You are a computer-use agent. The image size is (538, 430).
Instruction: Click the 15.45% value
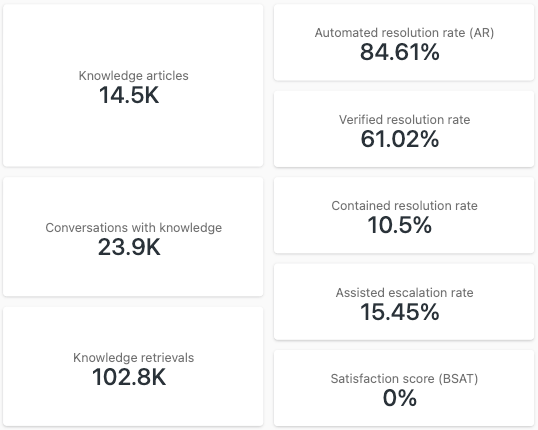tap(400, 312)
